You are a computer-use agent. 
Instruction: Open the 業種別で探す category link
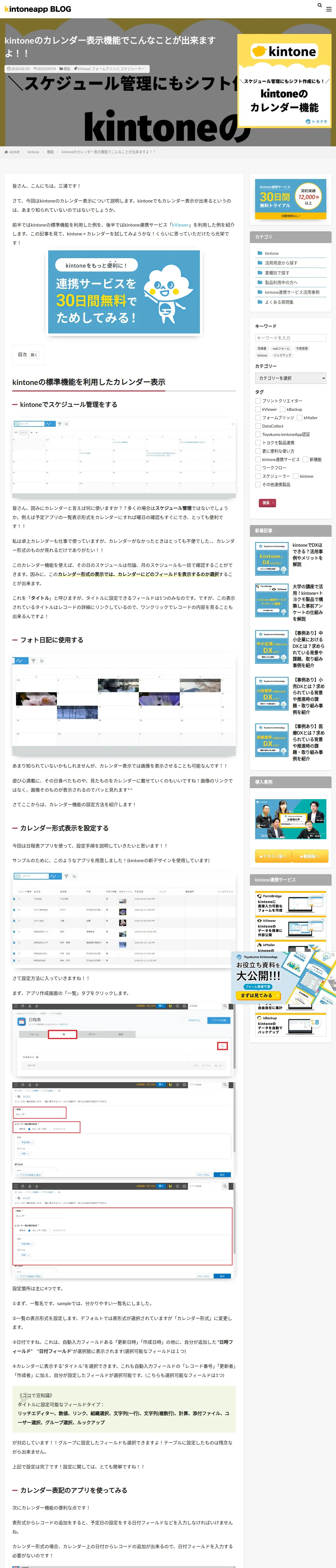(x=277, y=273)
